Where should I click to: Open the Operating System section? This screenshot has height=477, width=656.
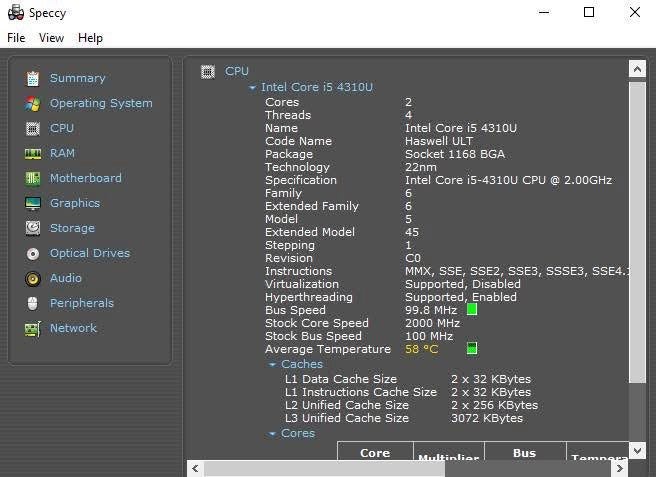click(x=101, y=103)
